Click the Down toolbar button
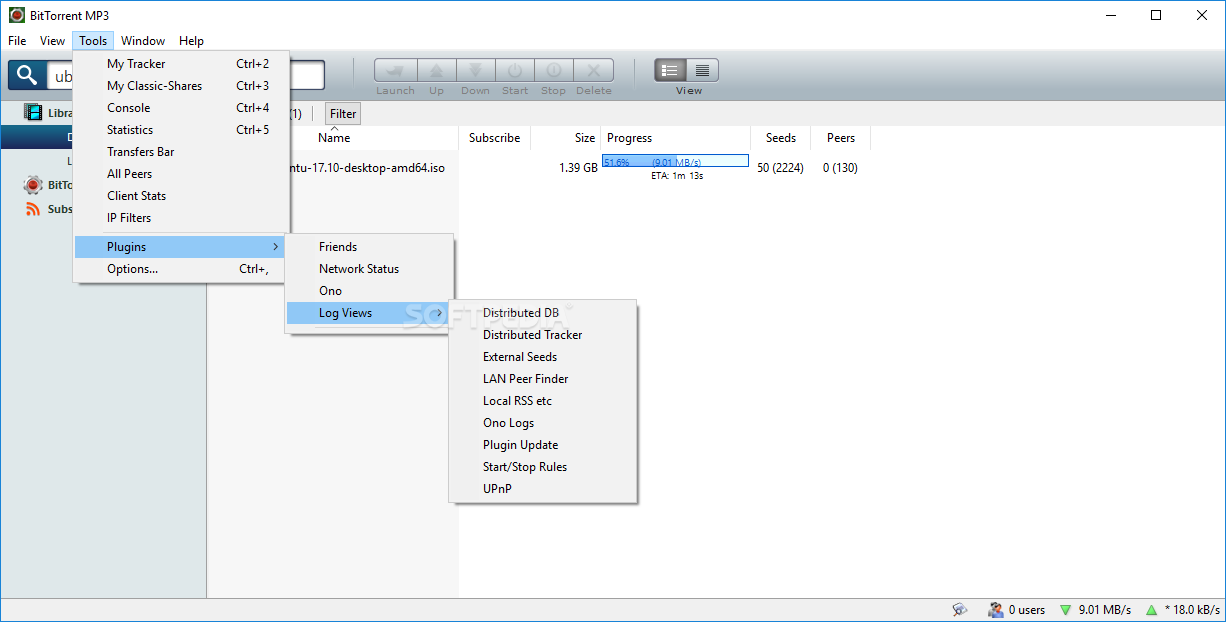The width and height of the screenshot is (1226, 622). (476, 71)
